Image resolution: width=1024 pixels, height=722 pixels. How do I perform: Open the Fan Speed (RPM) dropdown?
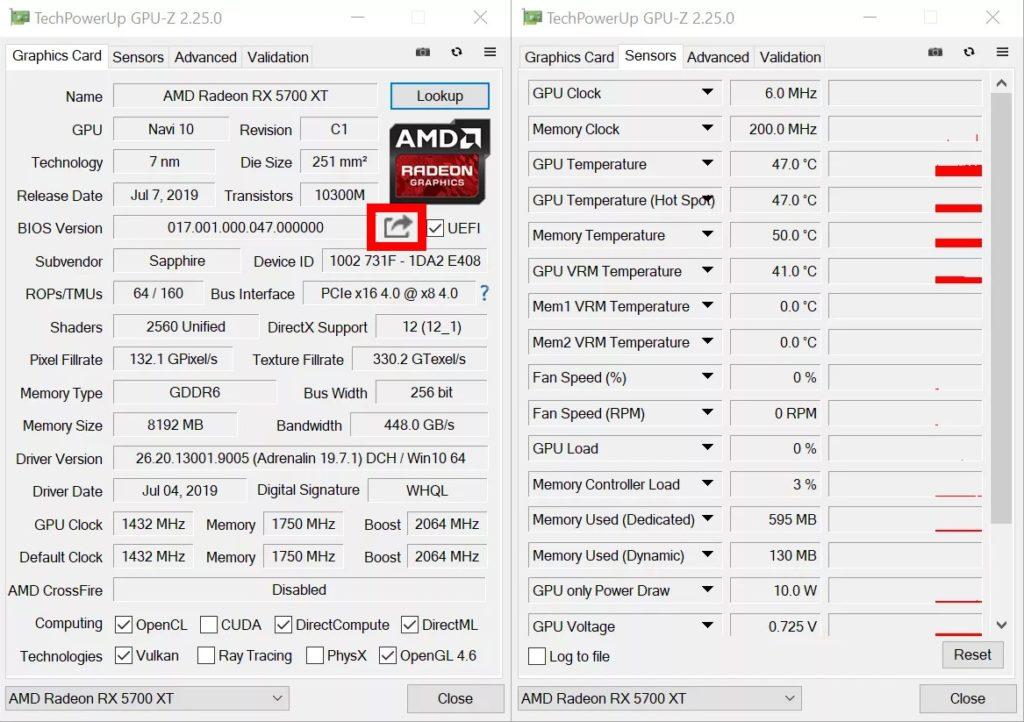(707, 412)
